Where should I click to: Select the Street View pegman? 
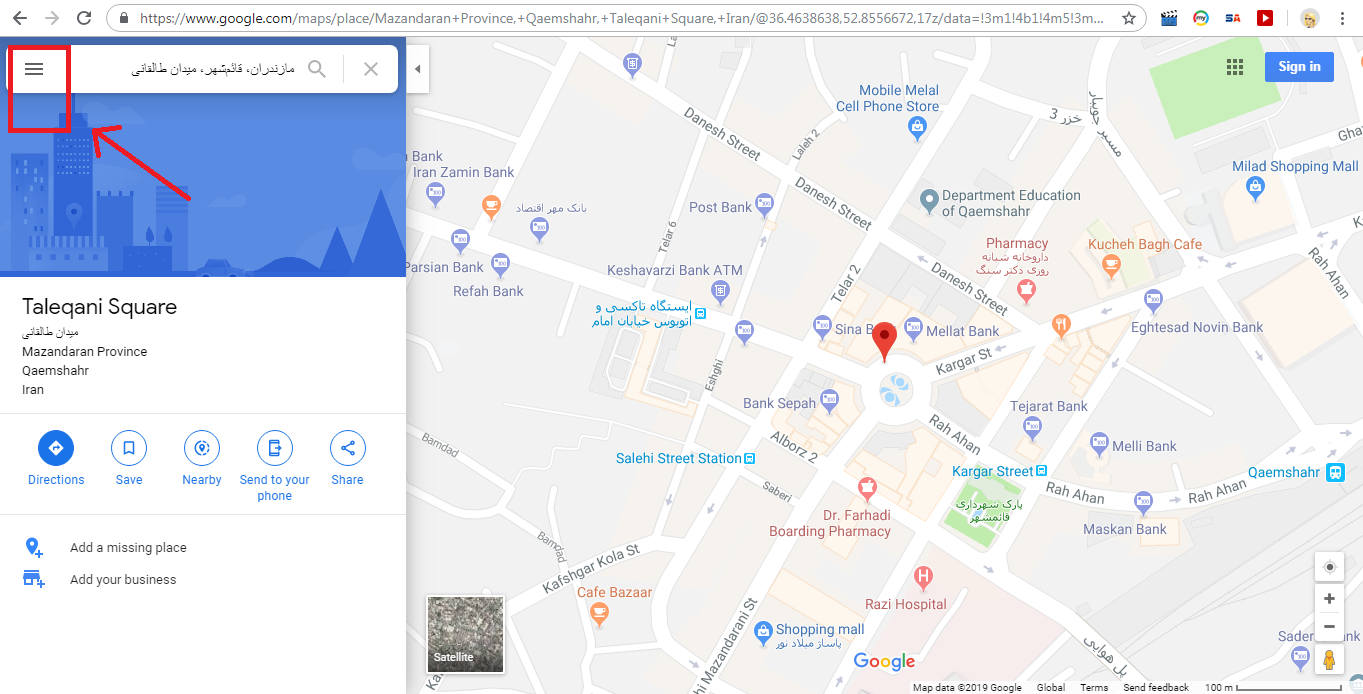point(1329,660)
